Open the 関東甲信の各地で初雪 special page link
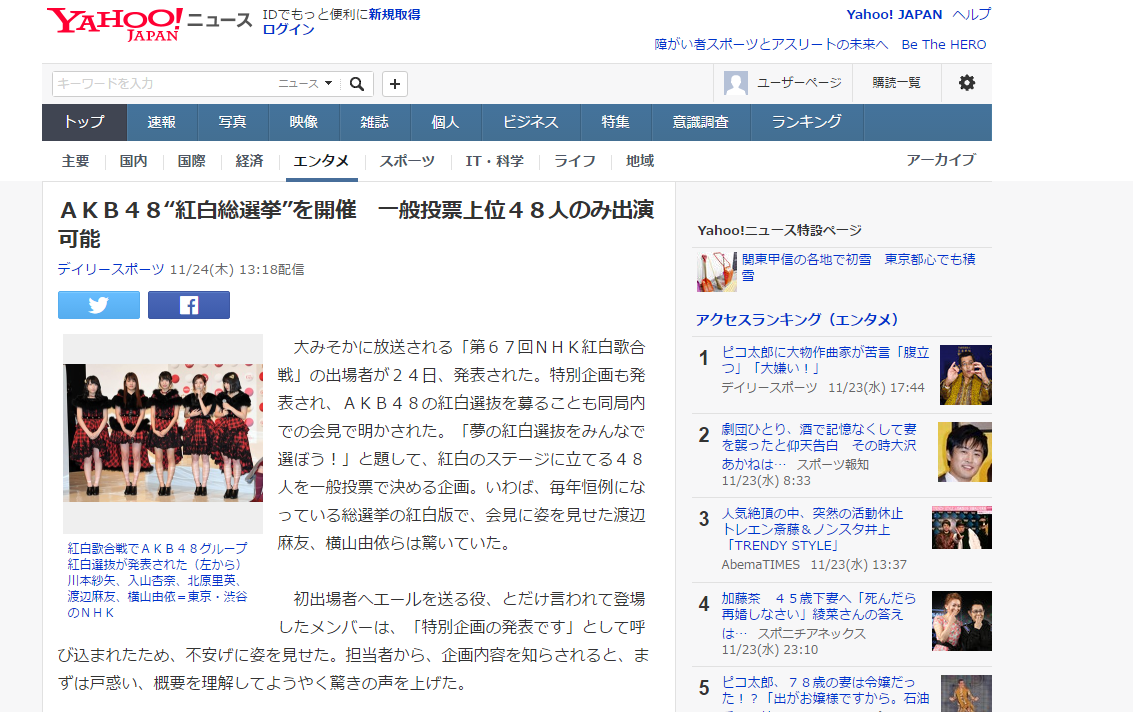 858,267
